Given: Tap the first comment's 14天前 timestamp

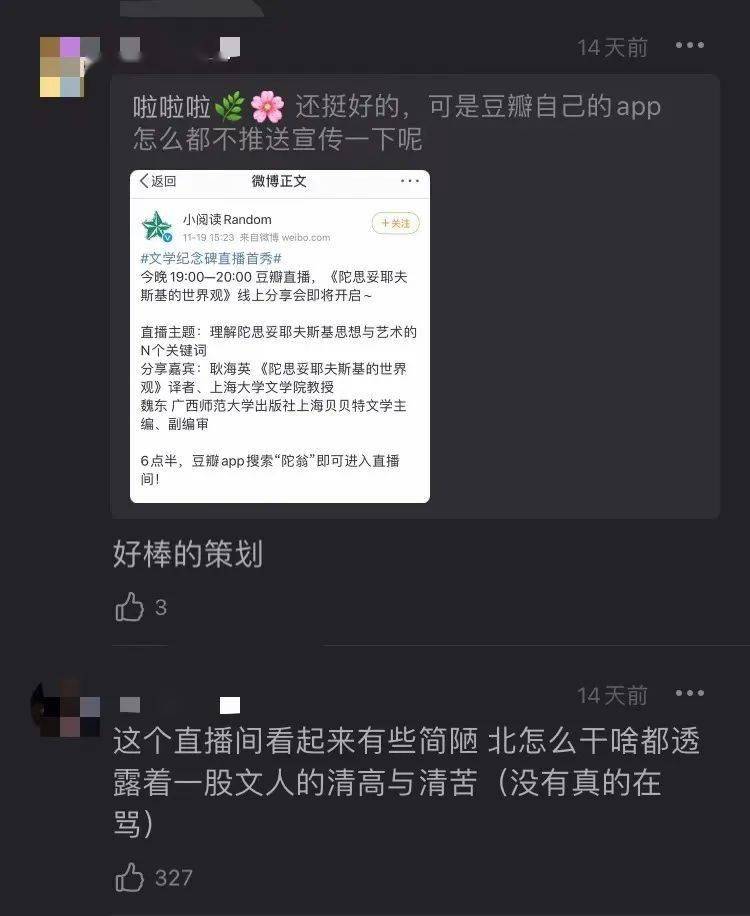Looking at the screenshot, I should click(613, 47).
